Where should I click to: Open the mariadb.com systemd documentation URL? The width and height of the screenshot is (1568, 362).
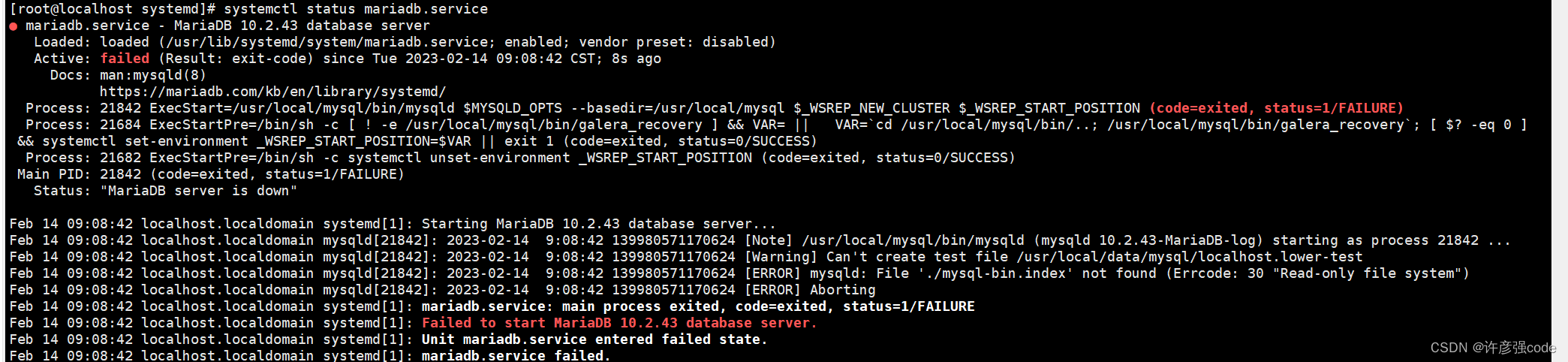tap(272, 92)
